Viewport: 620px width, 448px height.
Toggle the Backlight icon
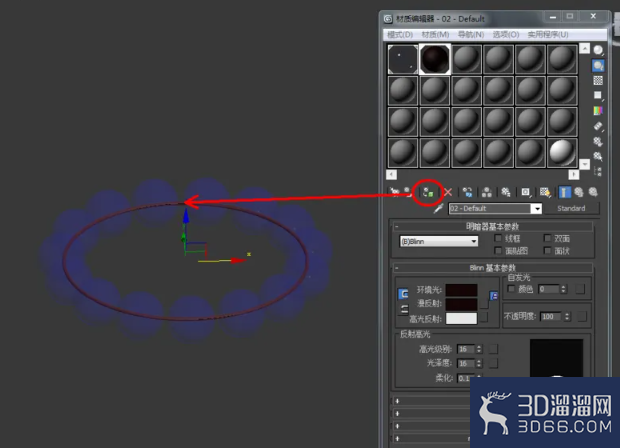click(598, 65)
